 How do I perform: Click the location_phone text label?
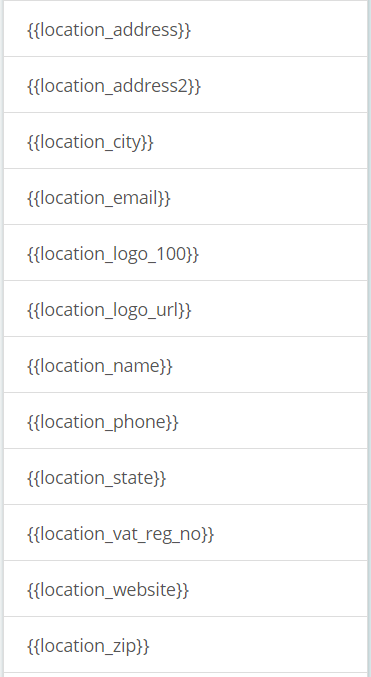click(x=103, y=422)
